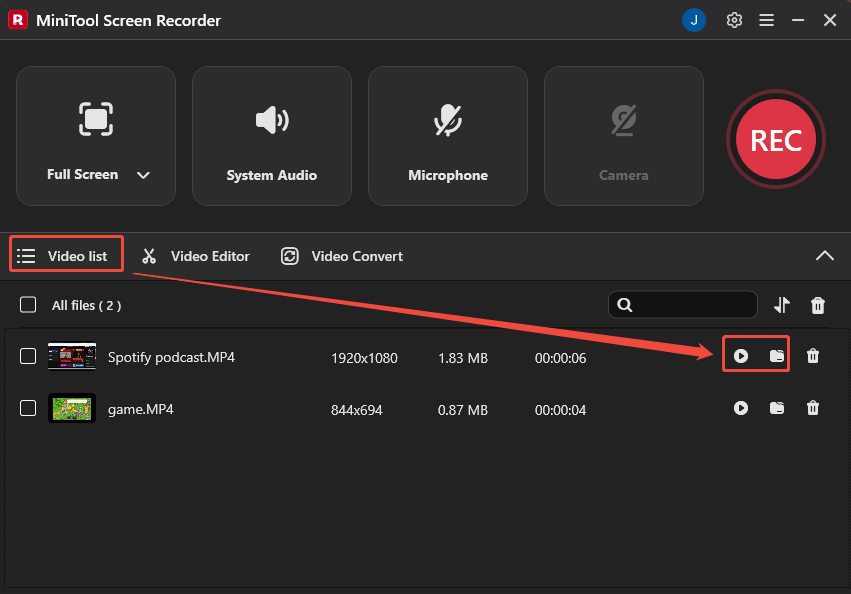Toggle System Audio recording
The width and height of the screenshot is (851, 594).
click(272, 136)
